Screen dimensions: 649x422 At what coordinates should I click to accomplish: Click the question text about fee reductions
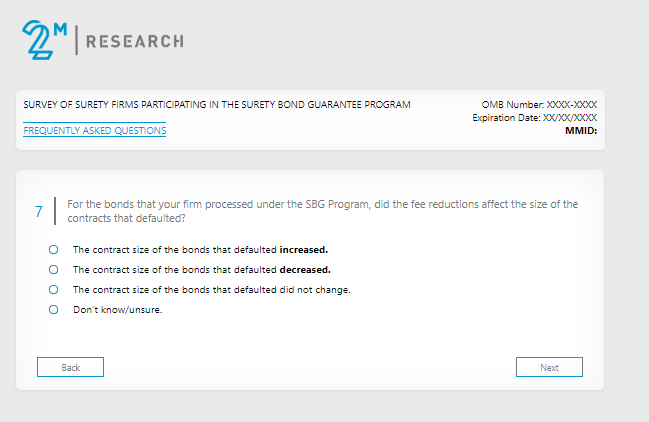[x=322, y=211]
